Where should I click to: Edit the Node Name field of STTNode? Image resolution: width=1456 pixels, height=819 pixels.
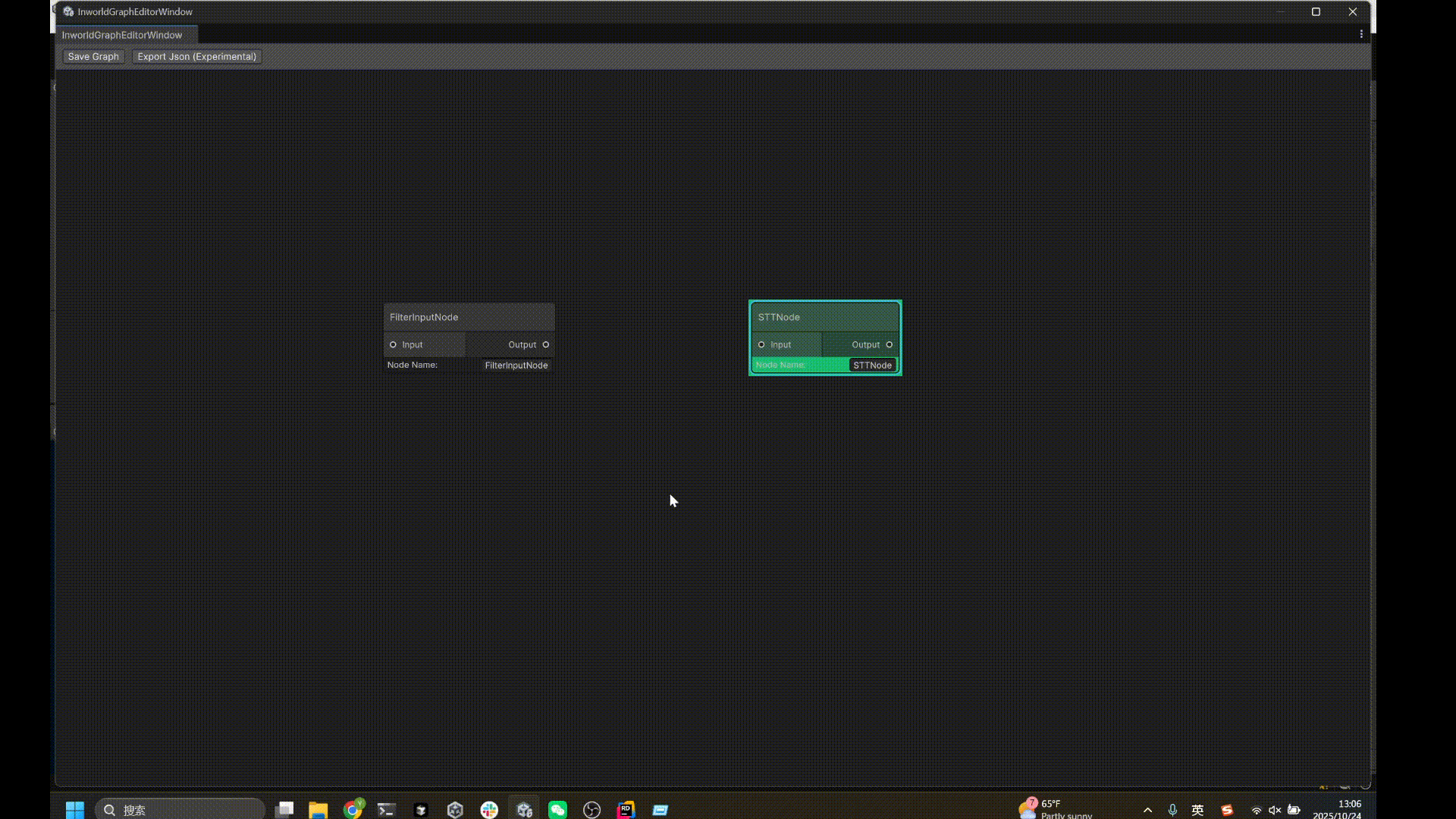coord(872,365)
